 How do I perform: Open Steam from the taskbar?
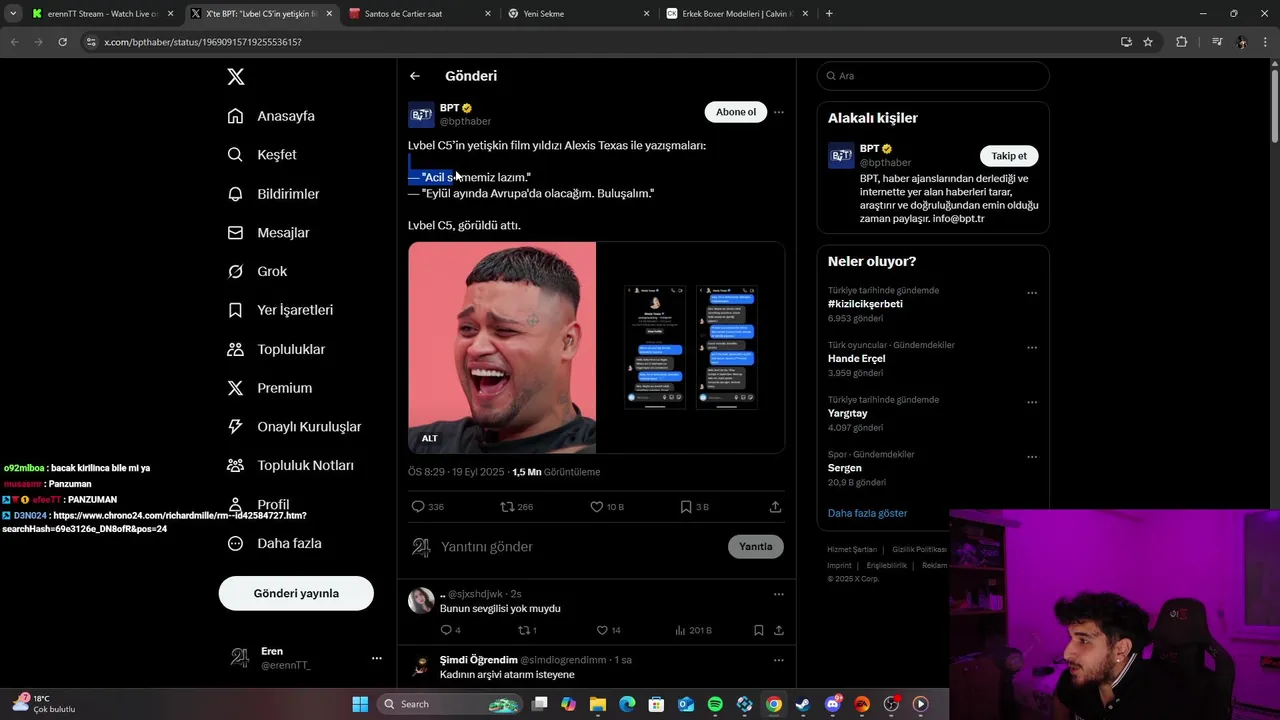[x=803, y=704]
